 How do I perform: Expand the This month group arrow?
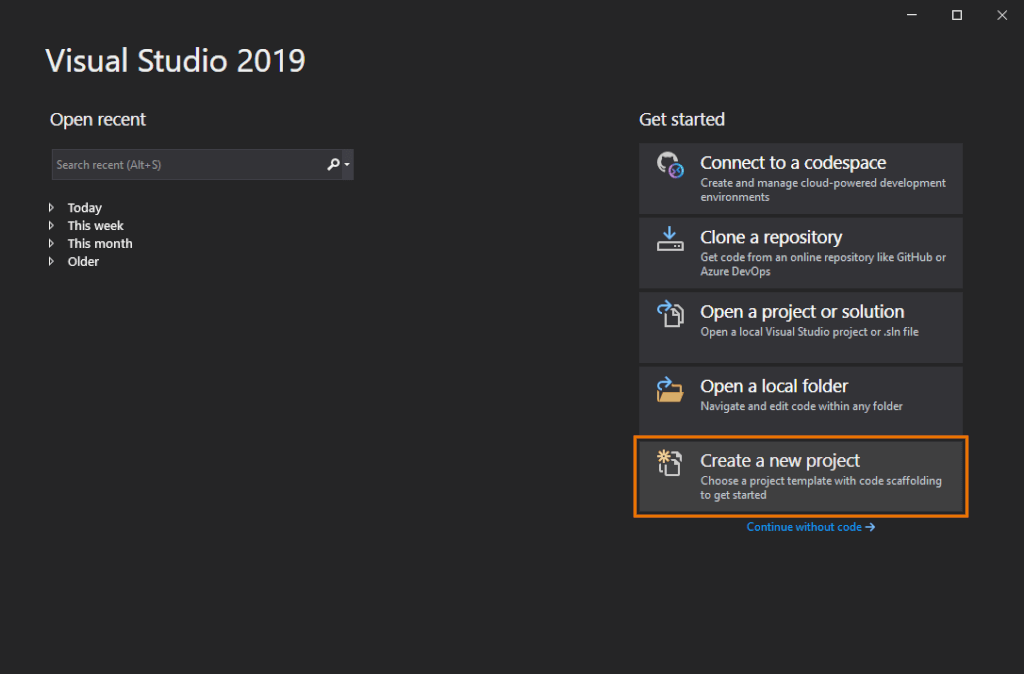52,244
